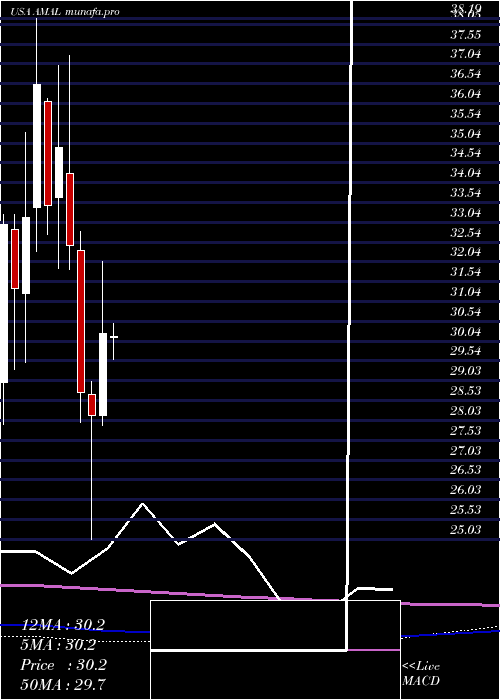Select the tall white candle body topping near 36.3

tap(37, 146)
